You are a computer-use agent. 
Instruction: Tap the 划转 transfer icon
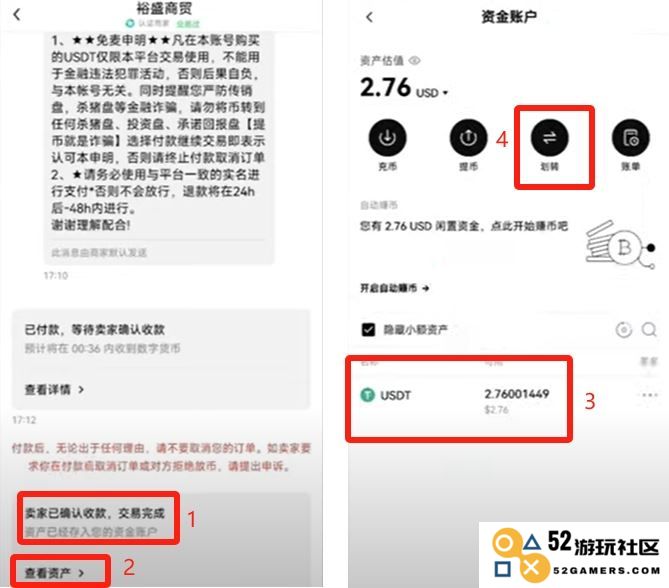point(550,138)
